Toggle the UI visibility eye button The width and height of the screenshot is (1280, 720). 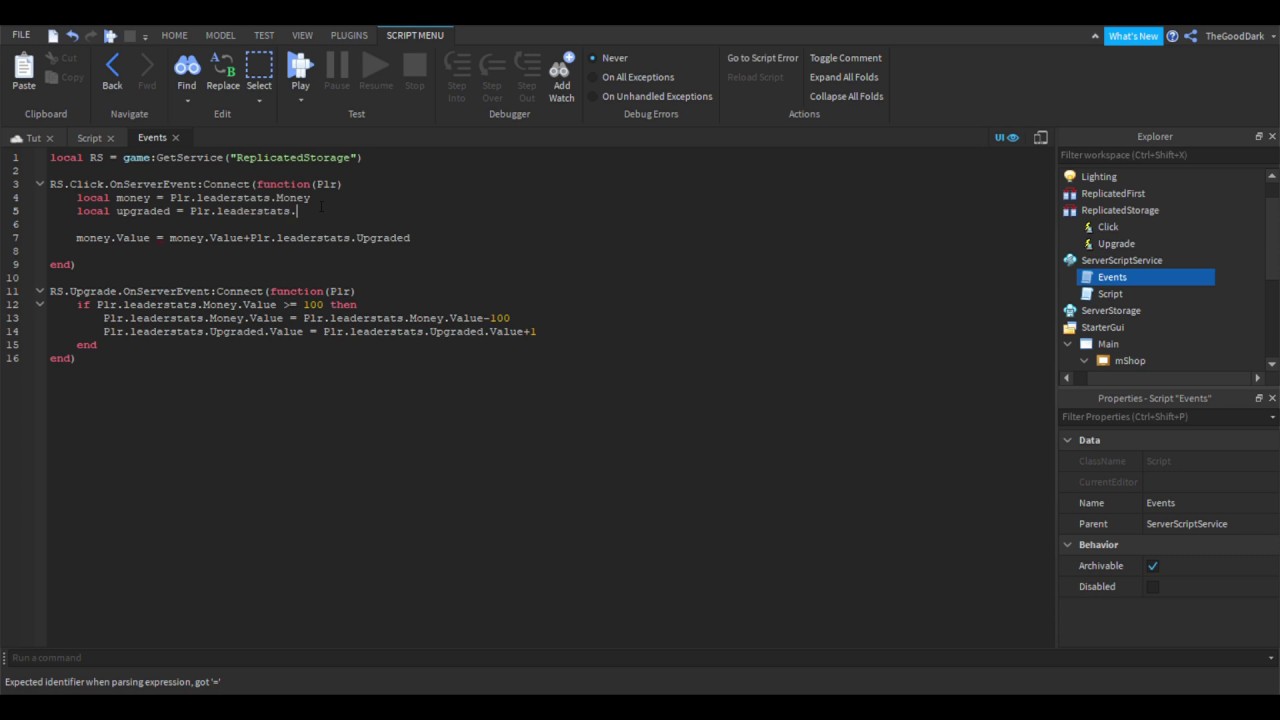(1006, 137)
